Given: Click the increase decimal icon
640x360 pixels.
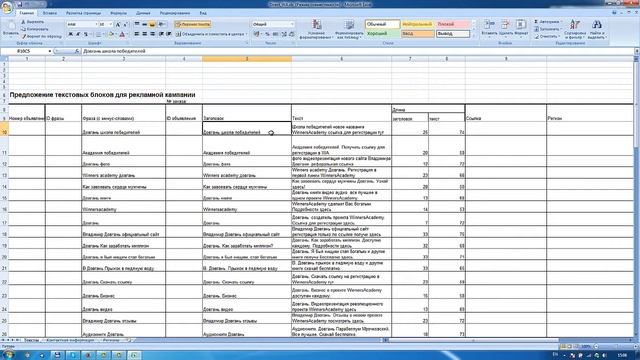Looking at the screenshot, I should [284, 34].
